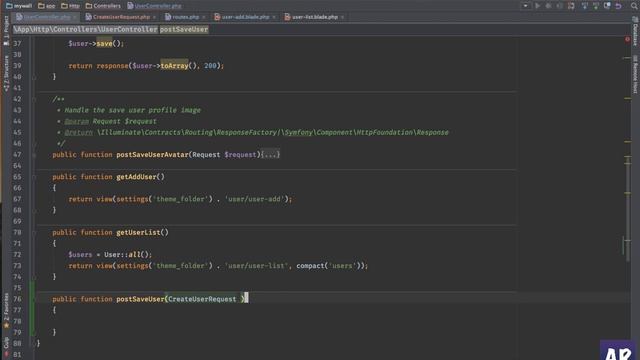Viewport: 640px width, 360px height.
Task: Click the postSaveUser method breadcrumb
Action: pos(184,29)
